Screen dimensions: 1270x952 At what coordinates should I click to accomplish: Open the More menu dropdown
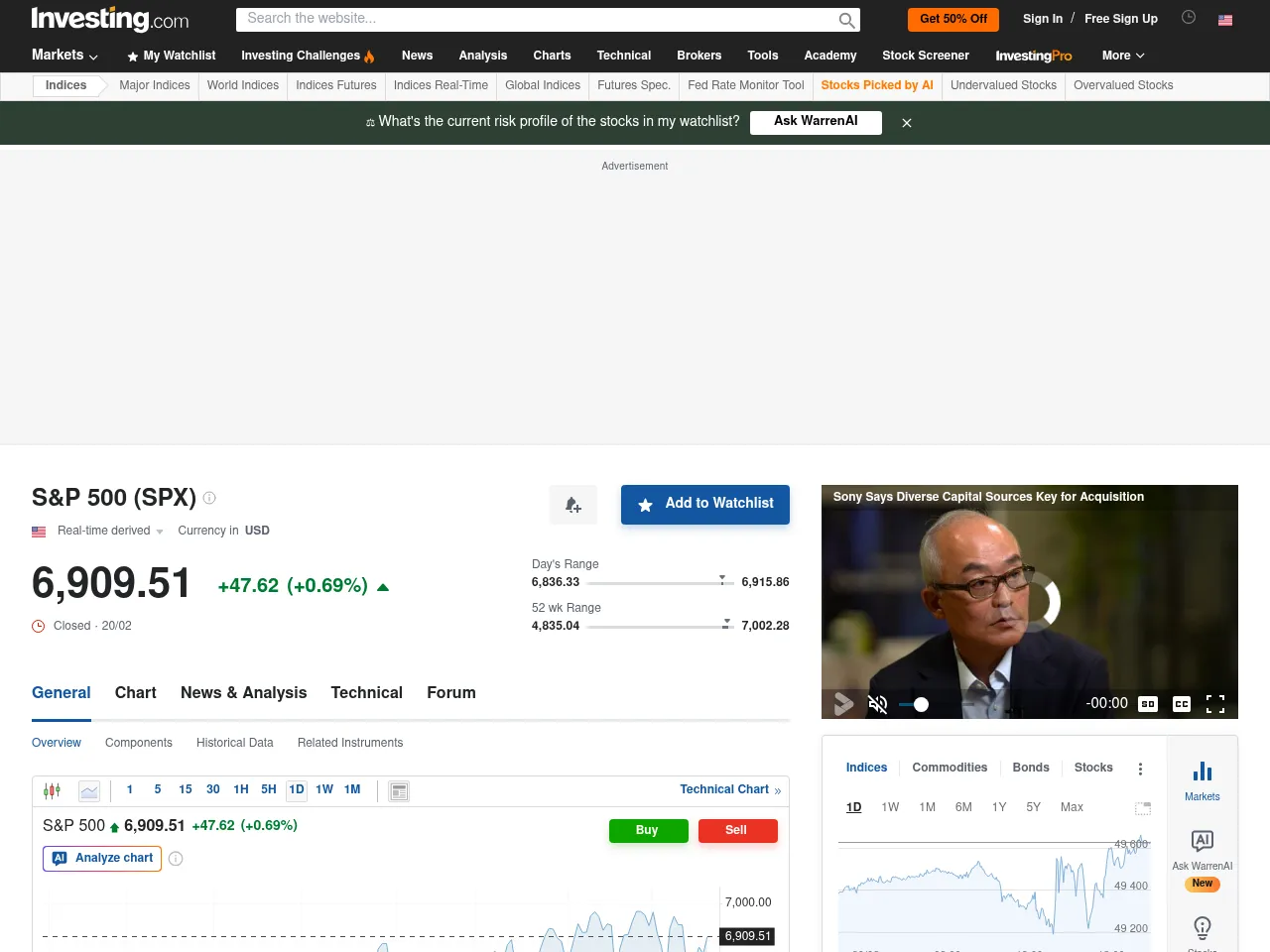(x=1122, y=56)
